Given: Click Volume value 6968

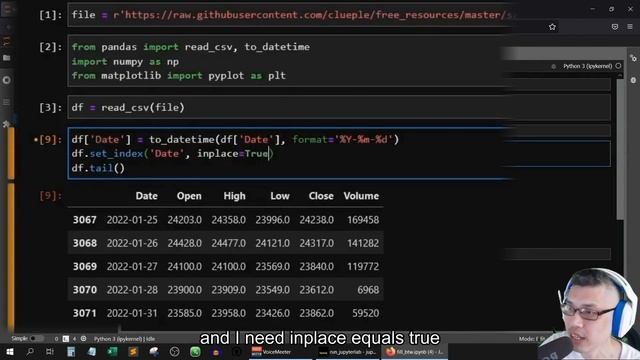Looking at the screenshot, I should (x=368, y=290).
